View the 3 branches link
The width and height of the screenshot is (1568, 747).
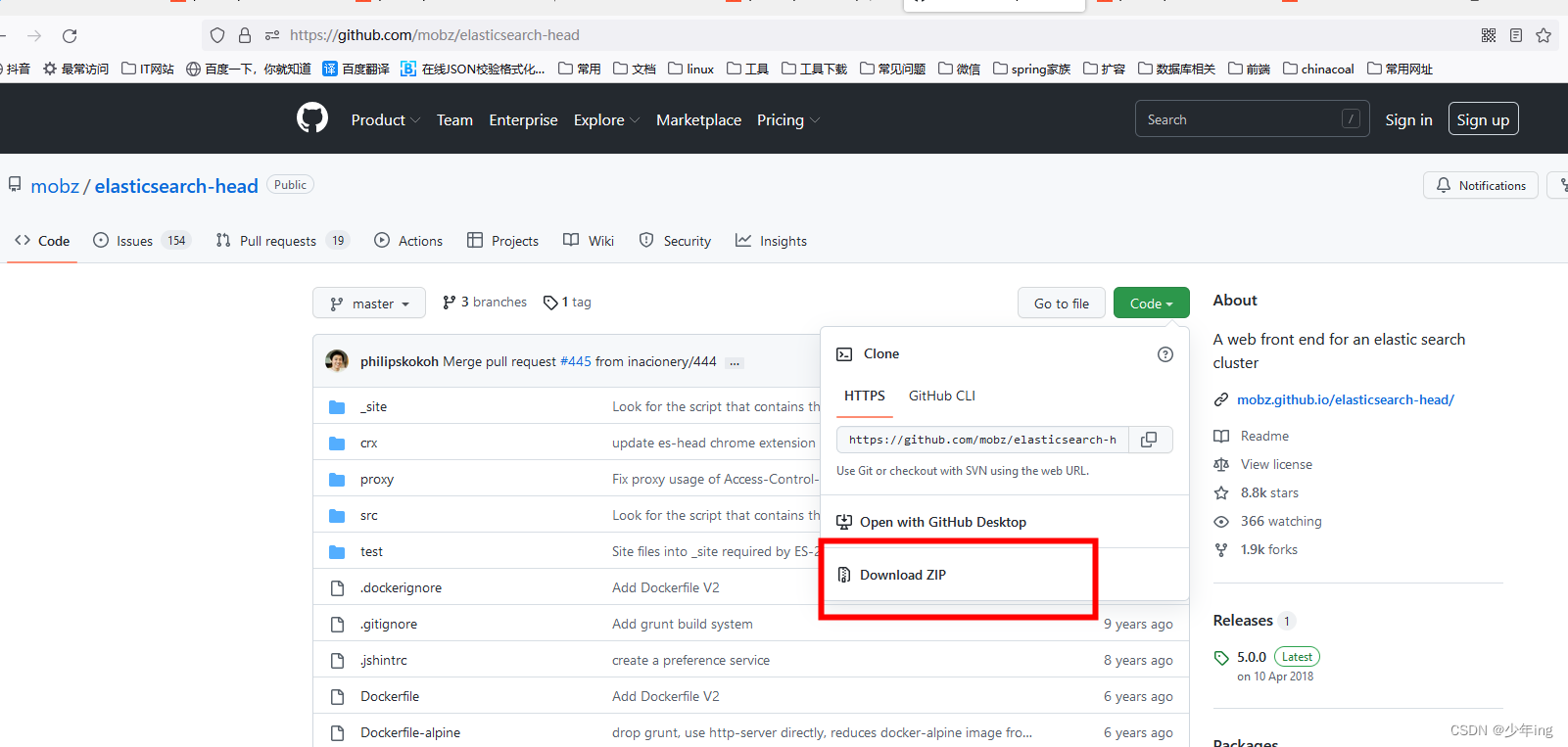pos(485,303)
